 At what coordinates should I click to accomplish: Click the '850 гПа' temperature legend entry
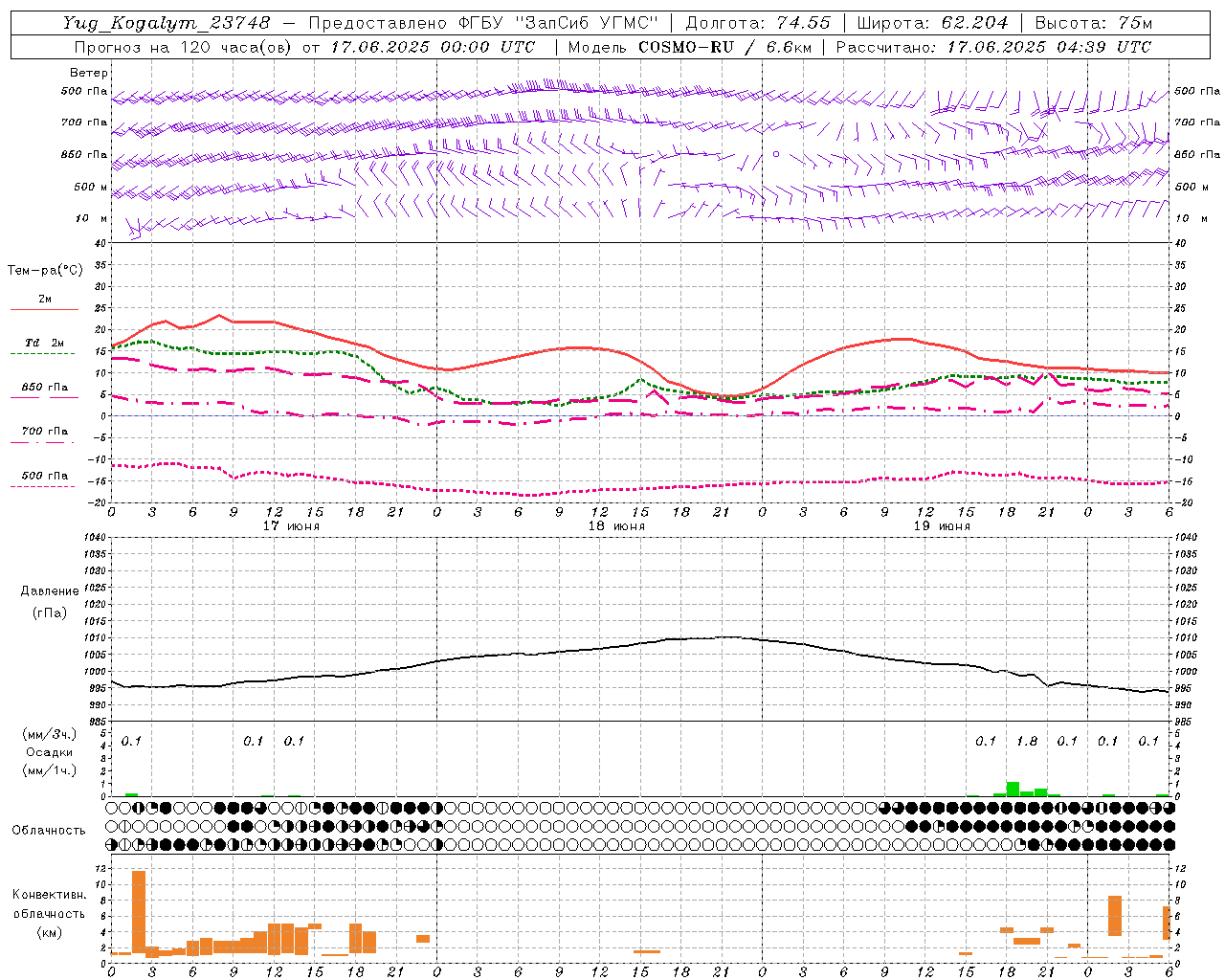tap(45, 387)
